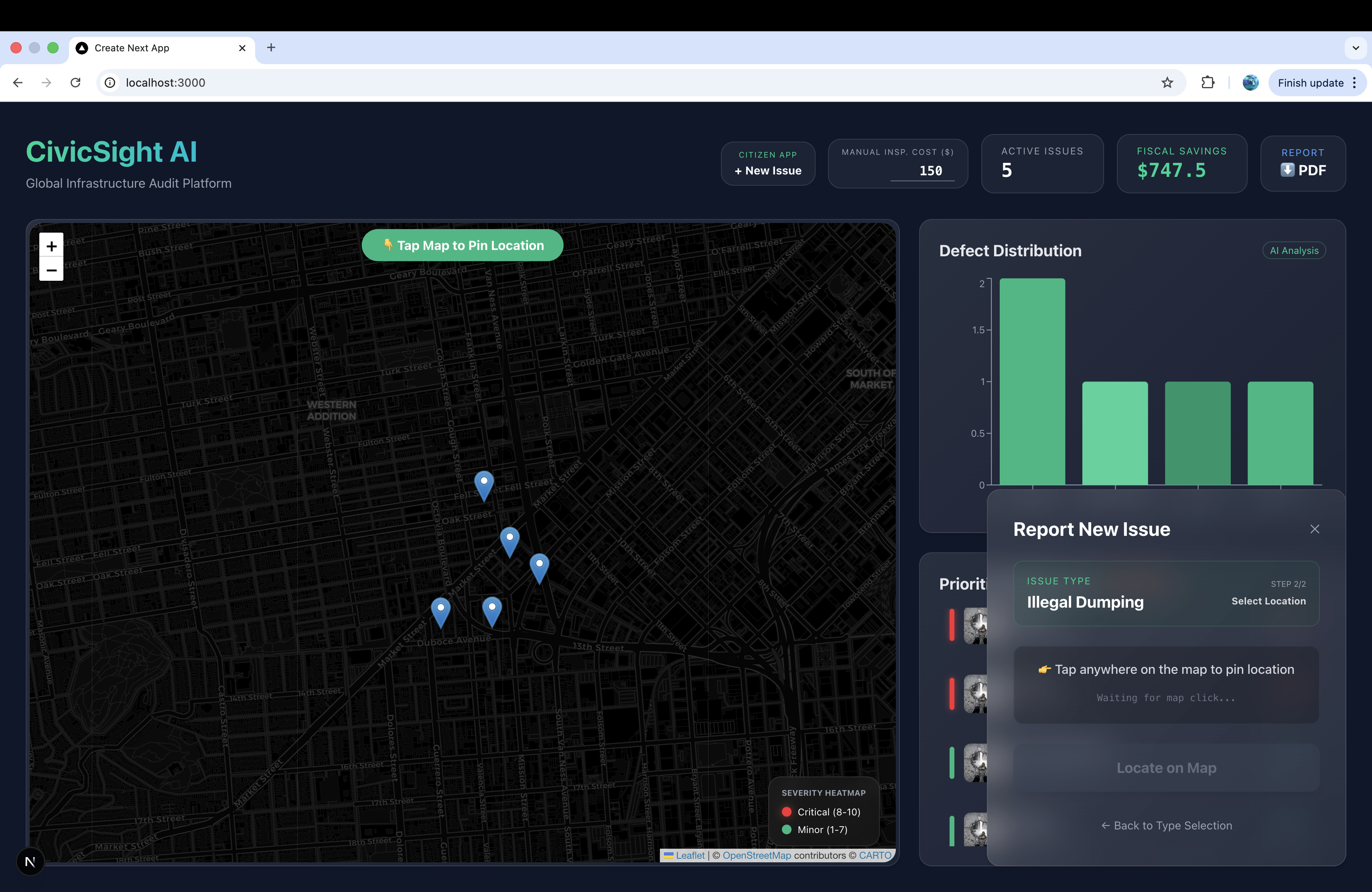
Task: Zoom out on the map
Action: coord(51,270)
